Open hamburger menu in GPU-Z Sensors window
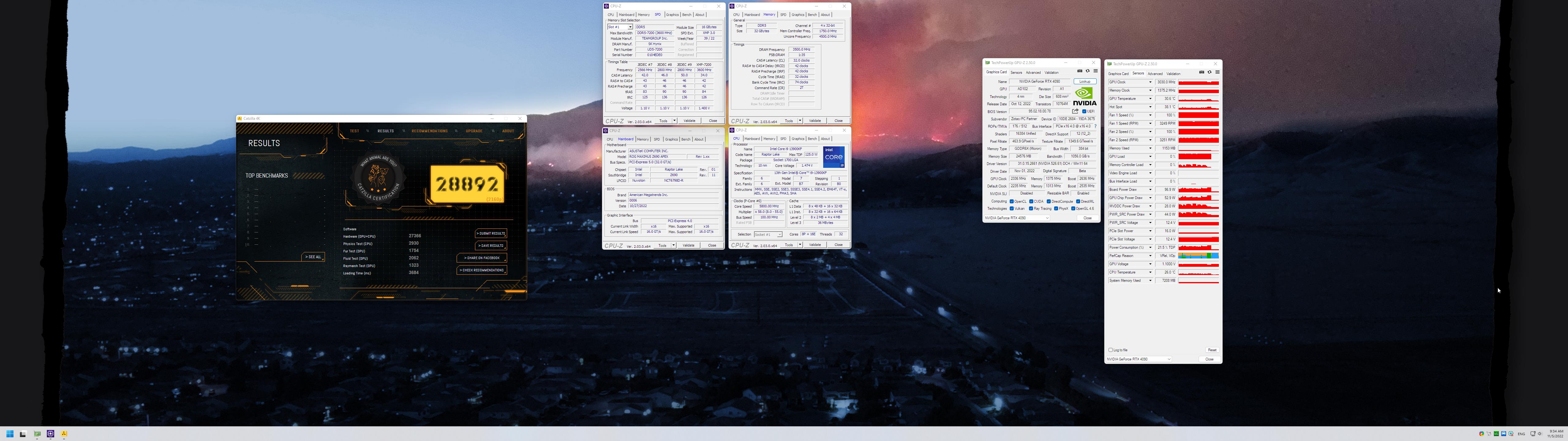The height and width of the screenshot is (441, 1568). 1217,73
